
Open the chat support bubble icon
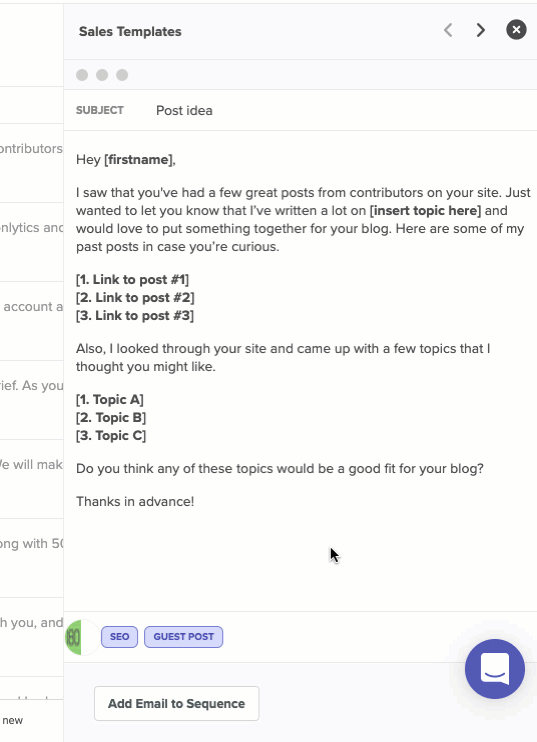pos(495,669)
